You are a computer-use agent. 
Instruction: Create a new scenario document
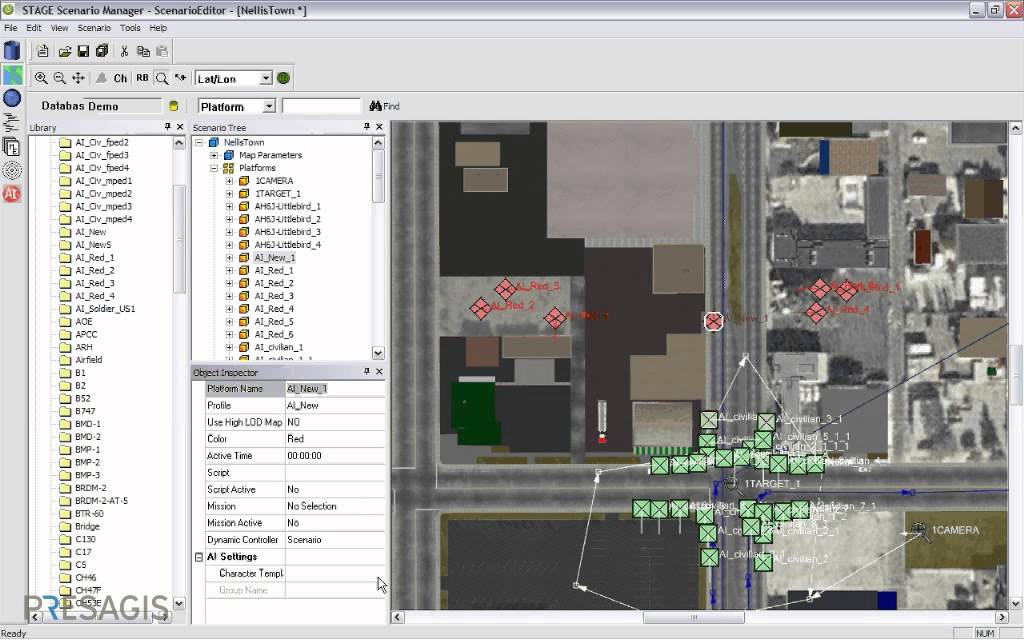[43, 51]
